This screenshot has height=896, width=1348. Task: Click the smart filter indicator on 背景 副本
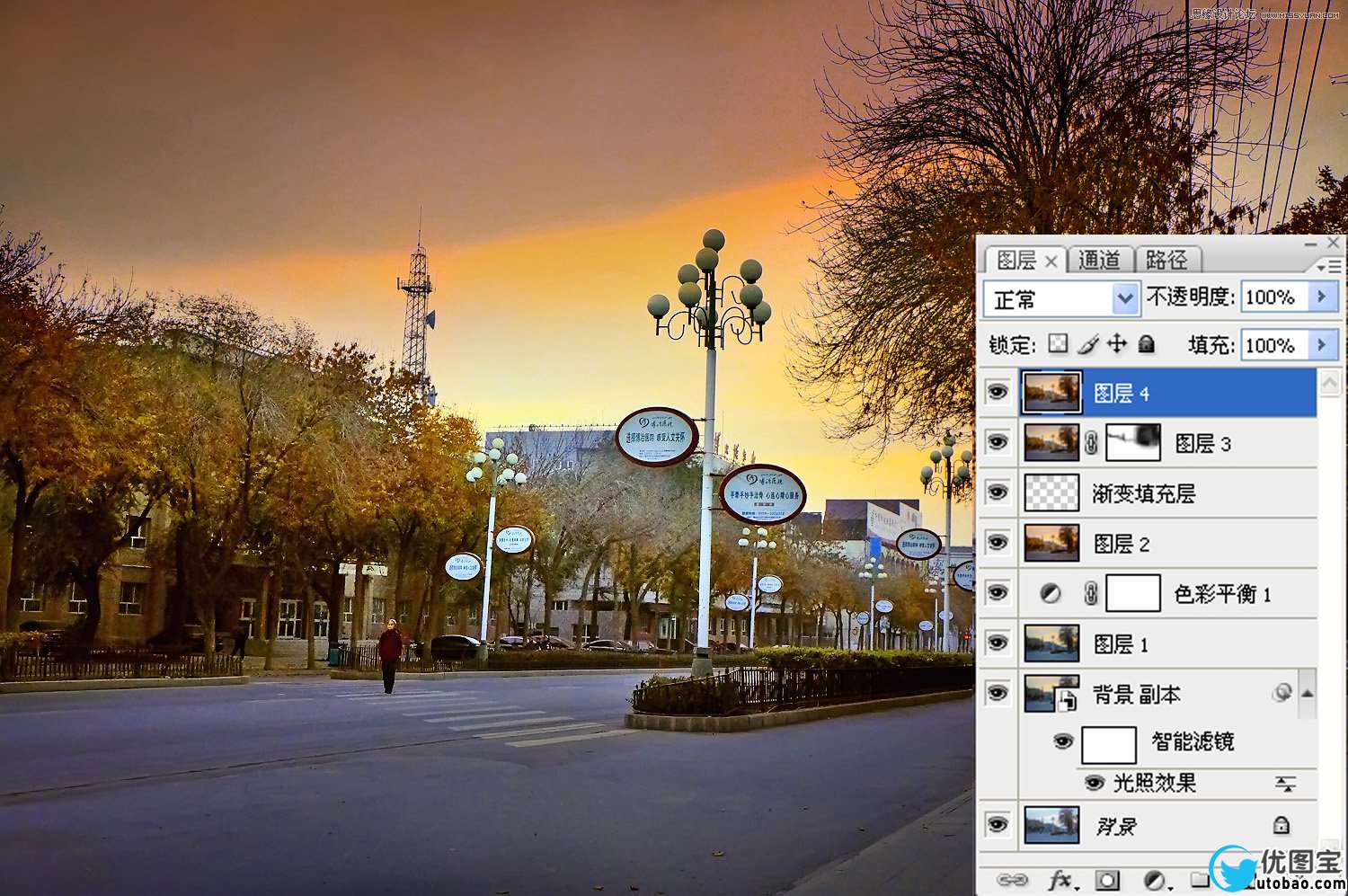point(1282,692)
